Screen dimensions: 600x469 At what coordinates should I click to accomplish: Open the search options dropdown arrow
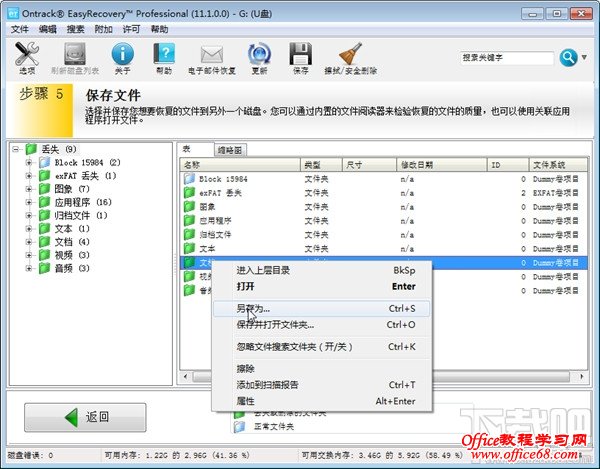click(584, 58)
